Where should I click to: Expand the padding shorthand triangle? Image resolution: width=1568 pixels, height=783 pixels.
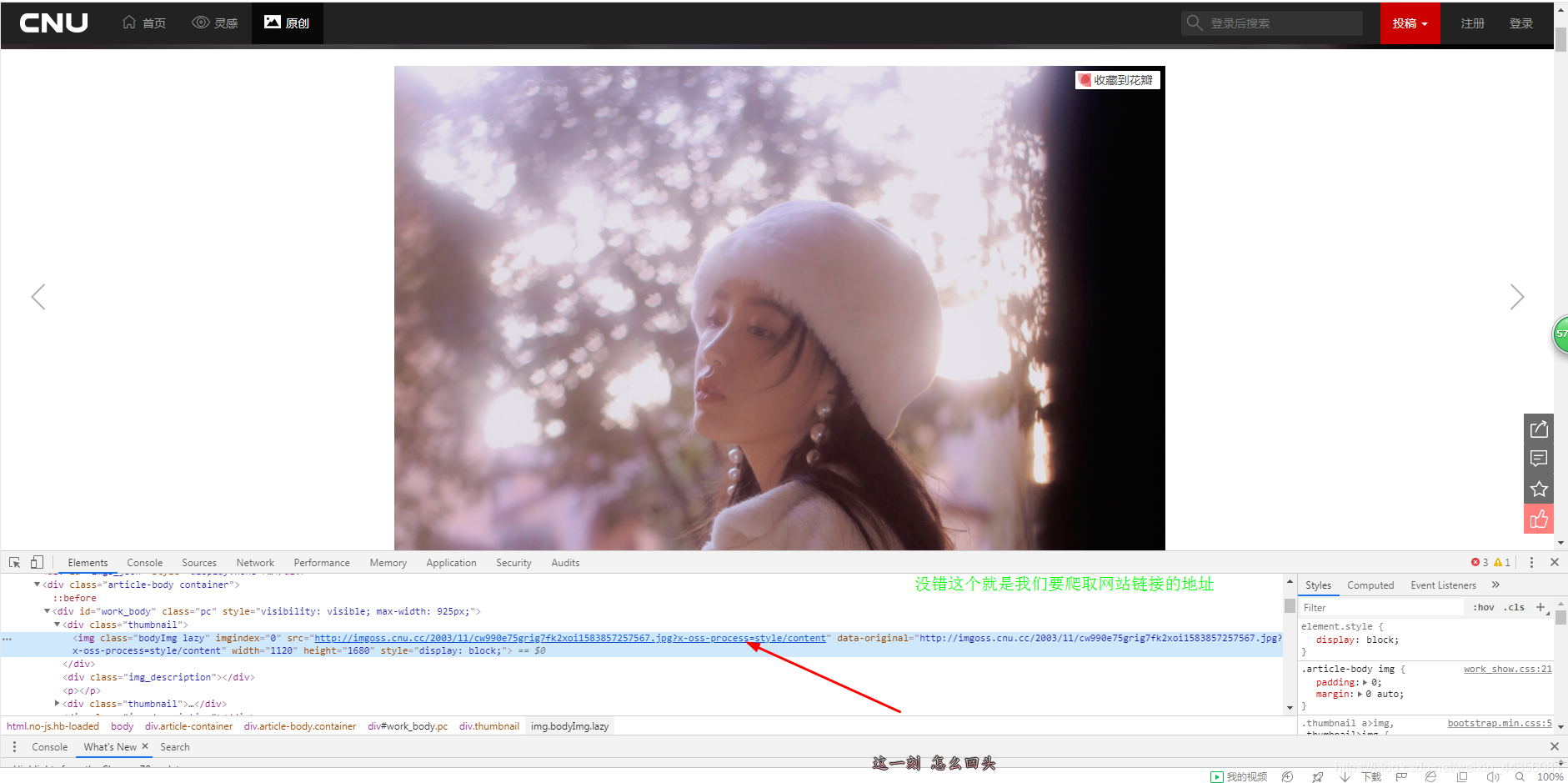(1365, 682)
